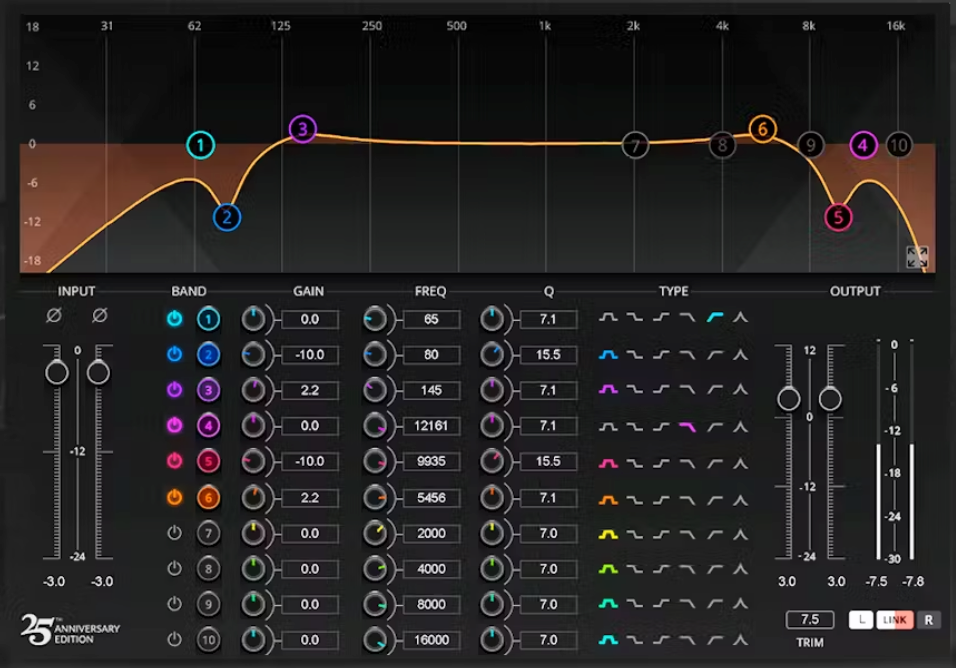The height and width of the screenshot is (668, 956).
Task: Click the highlighted cyan high-pass icon in band 1
Action: (x=715, y=318)
